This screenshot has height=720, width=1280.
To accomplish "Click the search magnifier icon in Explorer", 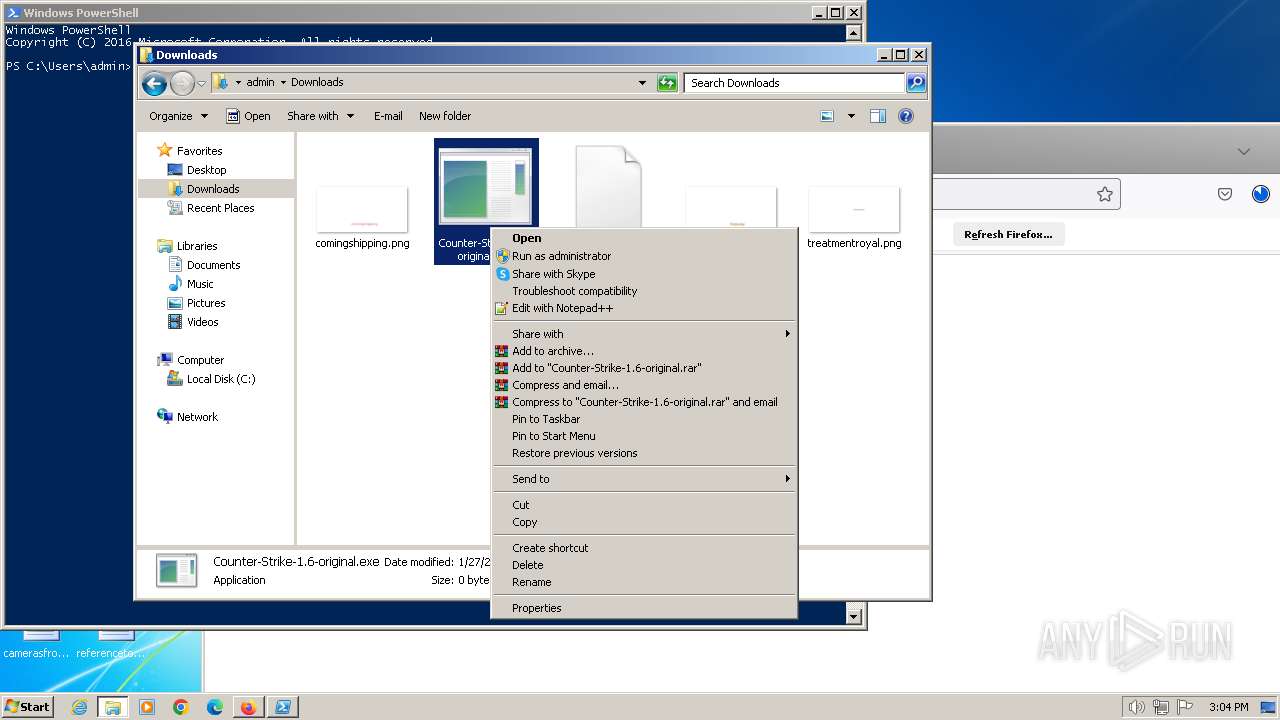I will coord(916,83).
